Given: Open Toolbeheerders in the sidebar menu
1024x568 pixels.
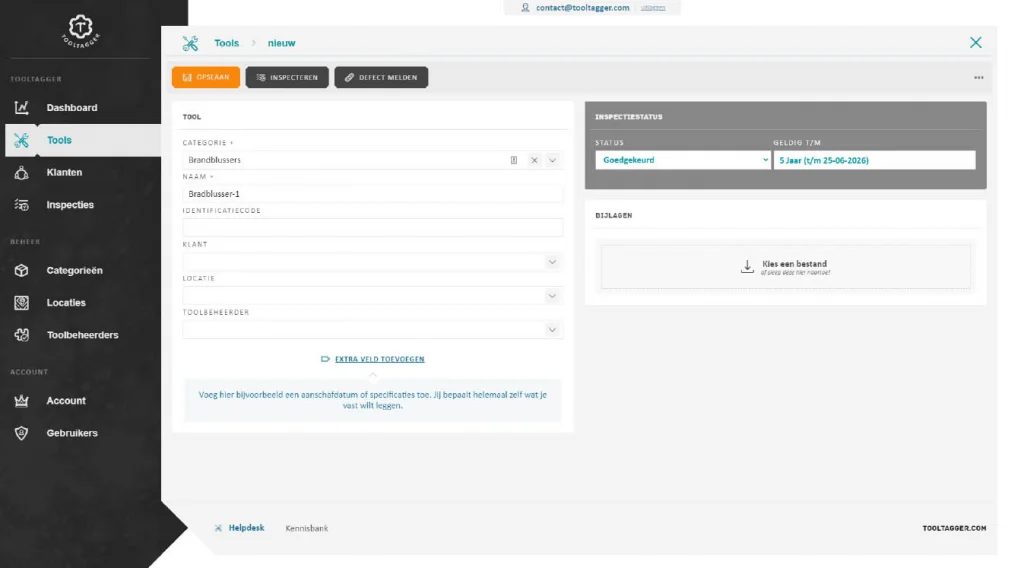Looking at the screenshot, I should click(82, 335).
